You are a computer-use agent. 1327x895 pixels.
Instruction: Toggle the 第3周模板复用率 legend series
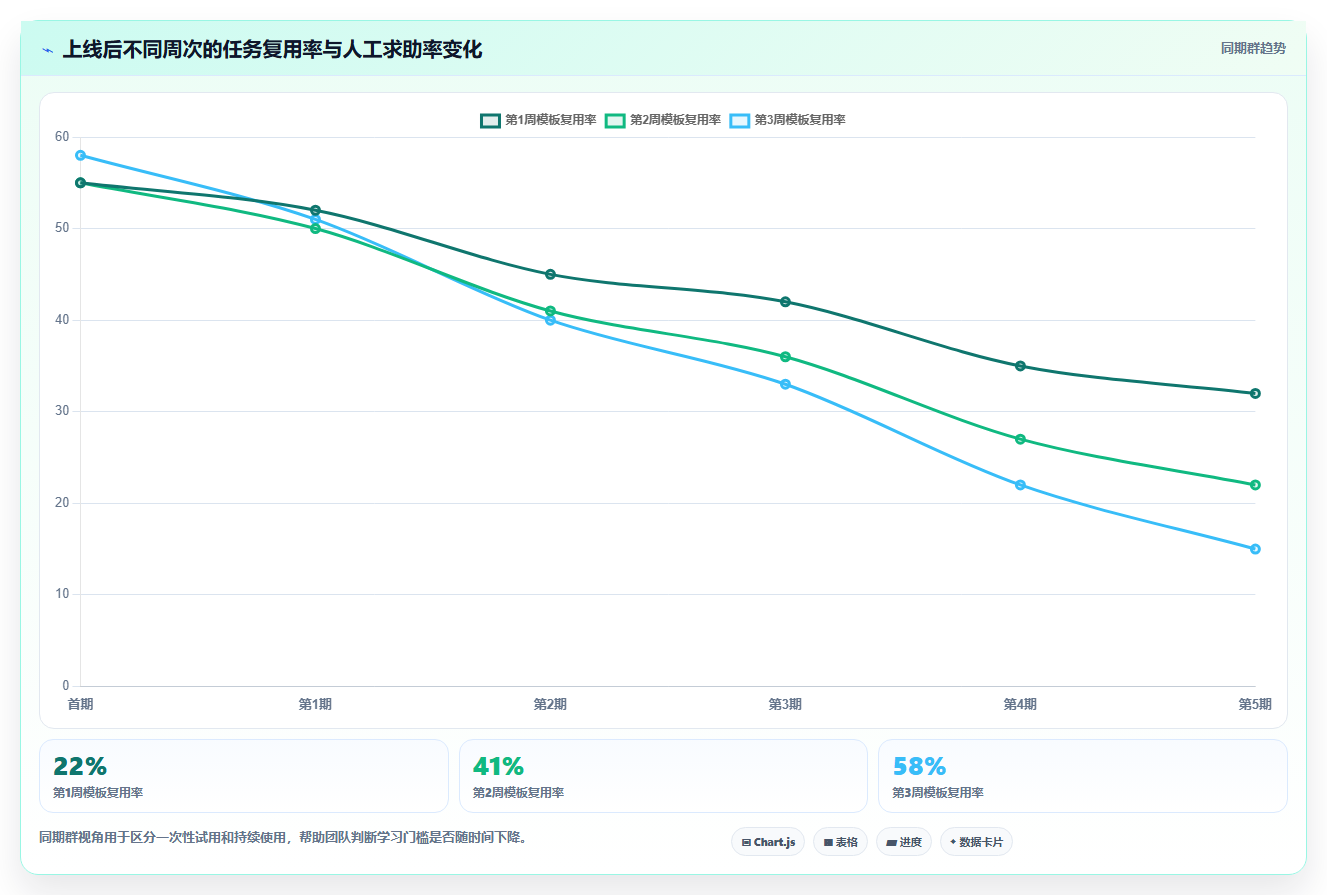[x=787, y=120]
